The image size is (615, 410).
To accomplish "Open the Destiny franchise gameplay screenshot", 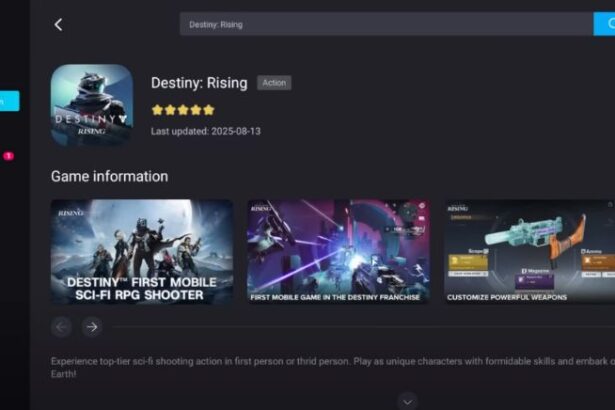I will coord(338,251).
